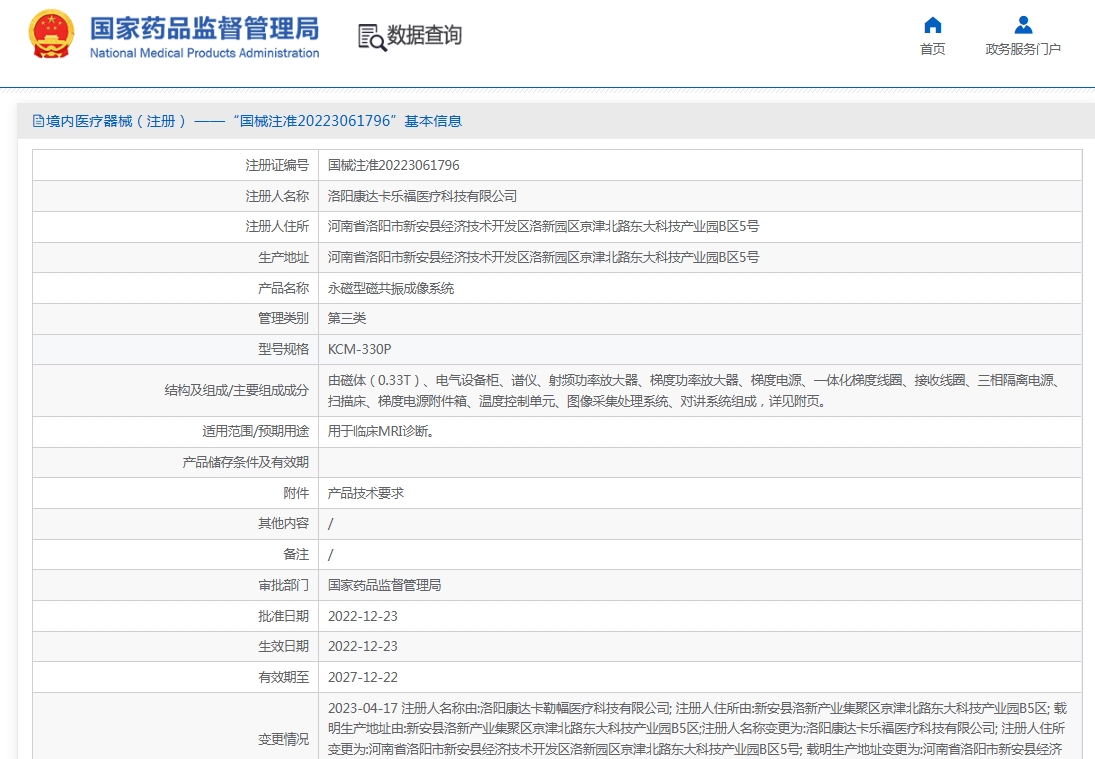Click the 型号规格 label cell
This screenshot has height=759, width=1095.
[x=175, y=349]
